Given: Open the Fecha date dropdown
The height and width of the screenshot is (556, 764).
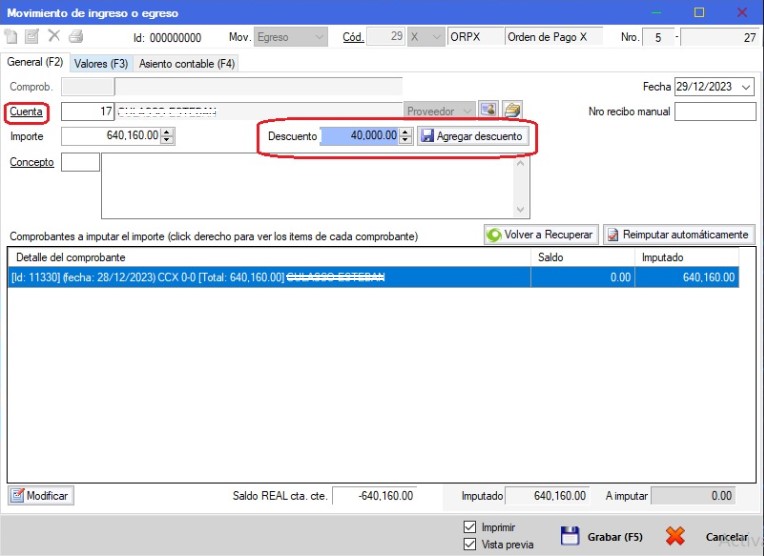Looking at the screenshot, I should [747, 87].
